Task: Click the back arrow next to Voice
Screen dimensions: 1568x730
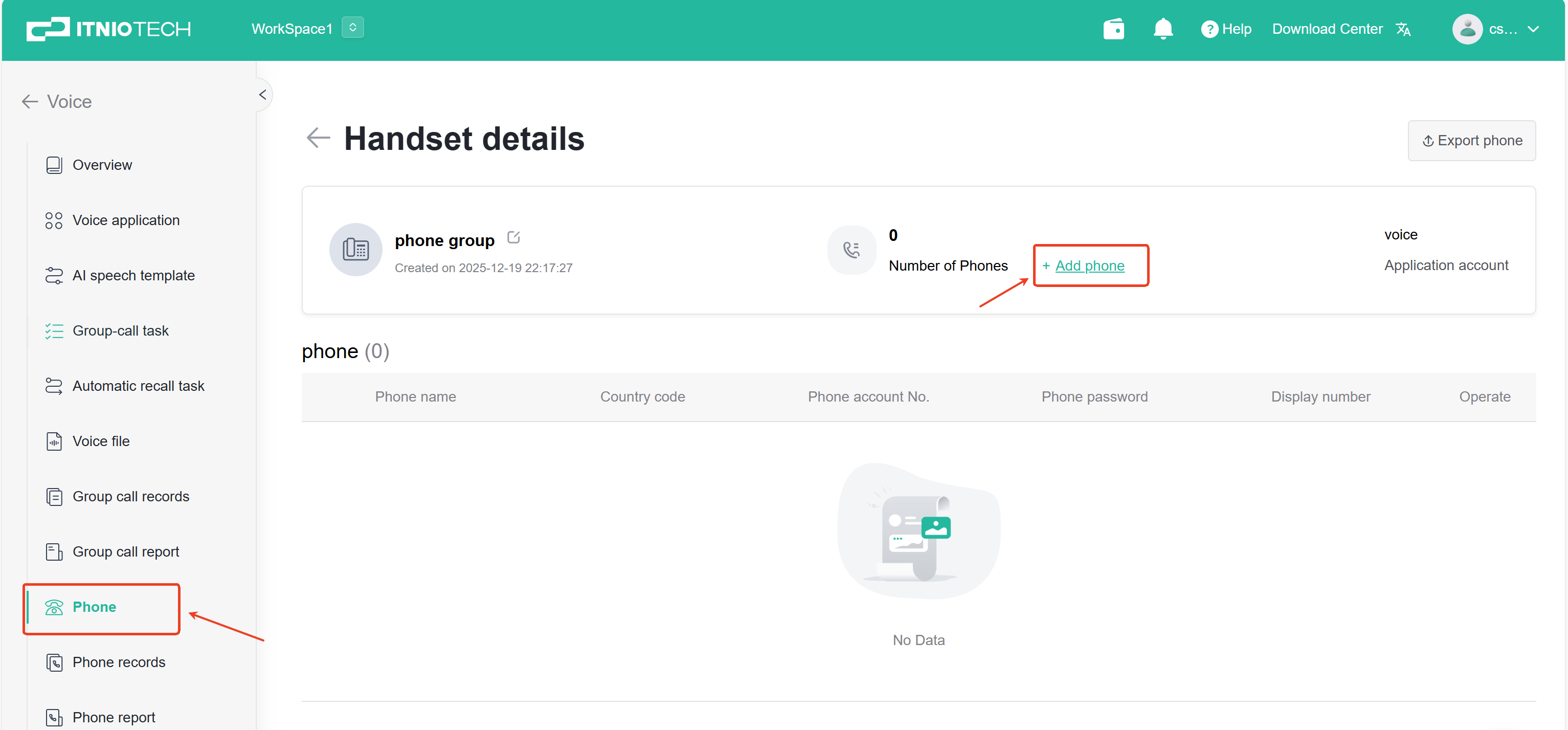Action: click(29, 102)
